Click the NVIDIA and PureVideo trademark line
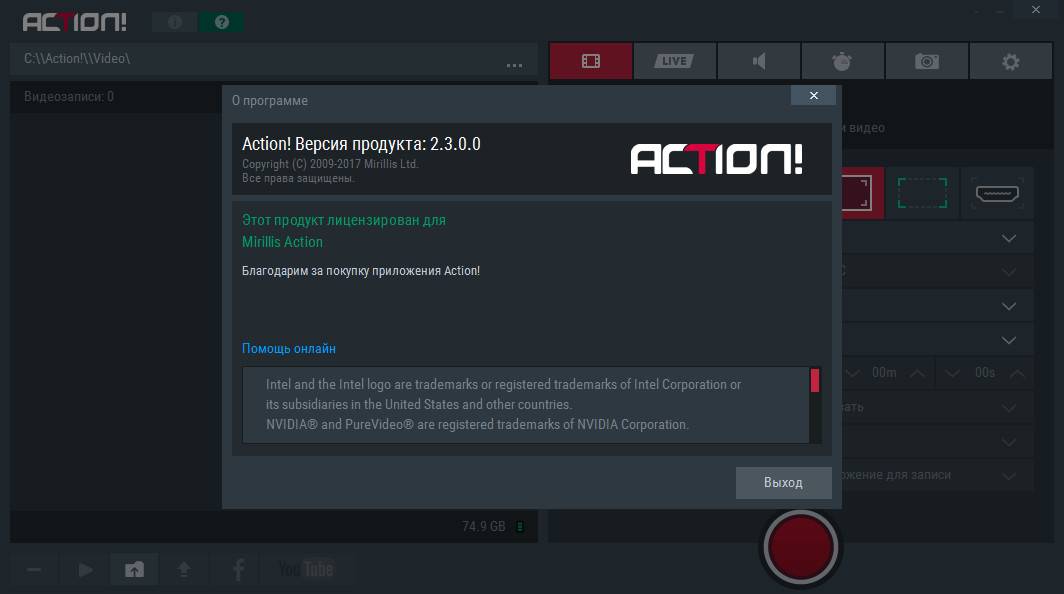The width and height of the screenshot is (1064, 594). (477, 424)
